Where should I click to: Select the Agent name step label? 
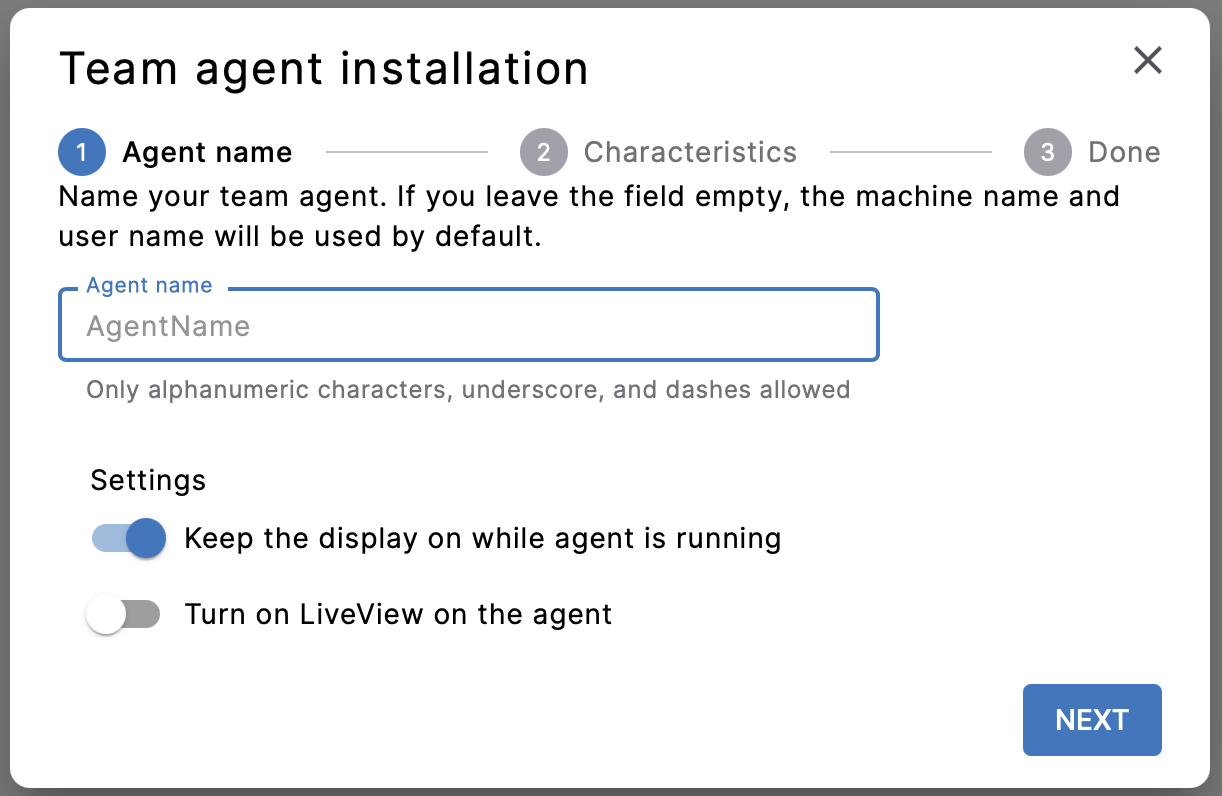[x=207, y=151]
